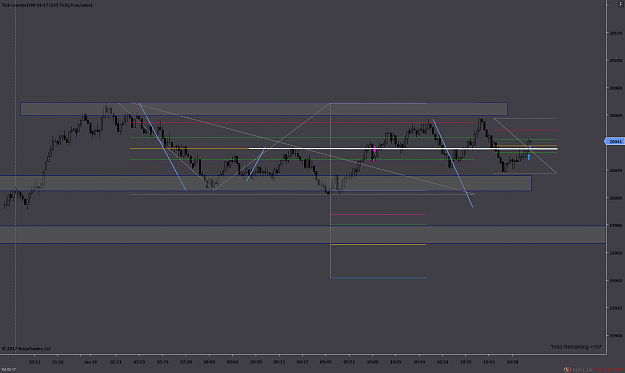
Task: Click the 19900 price axis label
Action: (x=615, y=336)
